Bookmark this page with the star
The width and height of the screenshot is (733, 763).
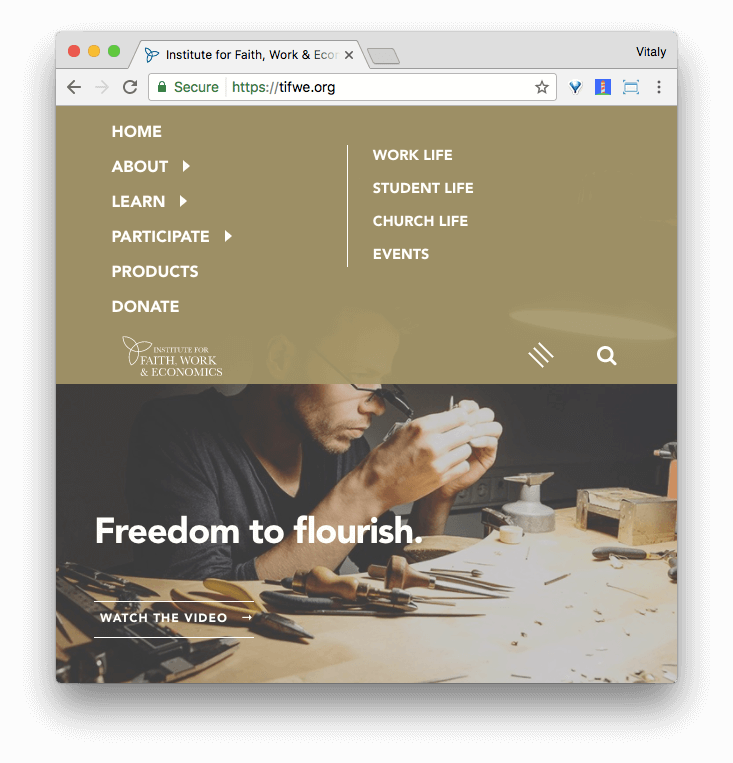[542, 87]
